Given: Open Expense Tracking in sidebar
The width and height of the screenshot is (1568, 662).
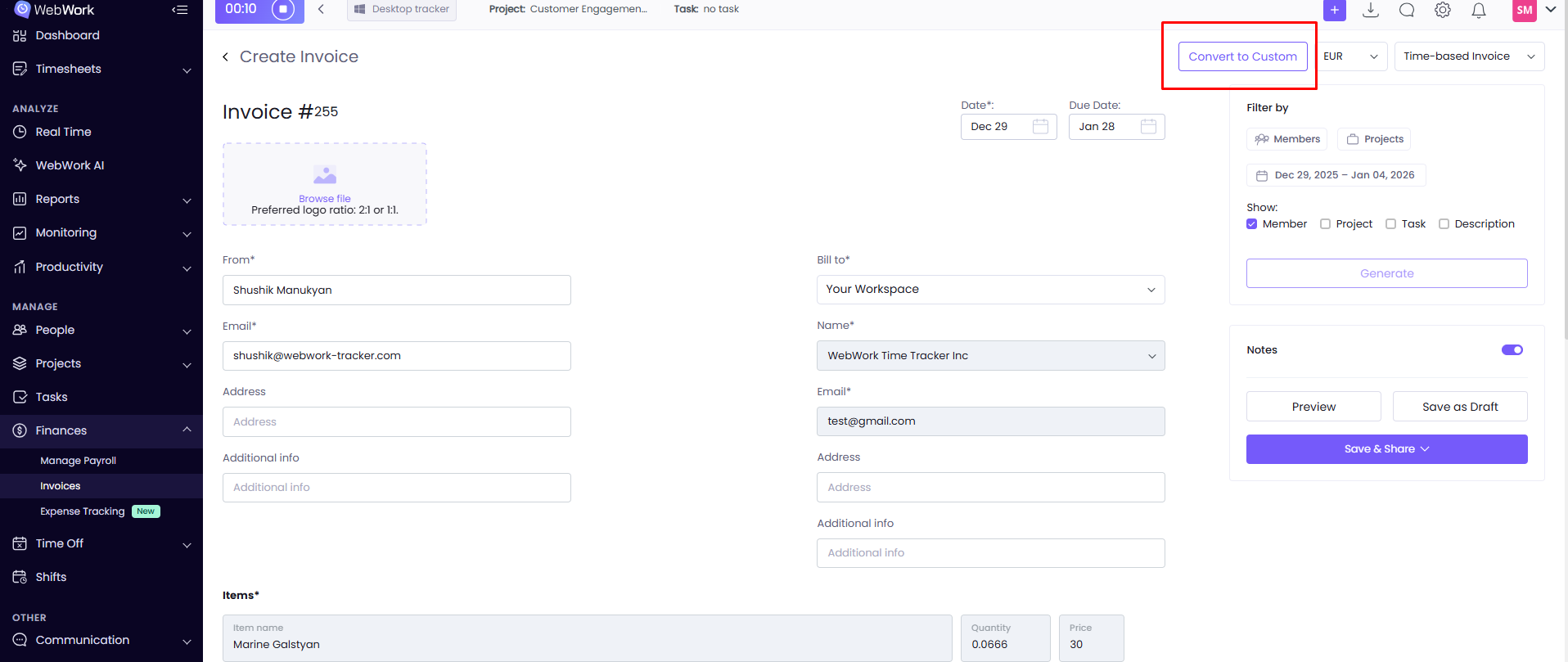Looking at the screenshot, I should click(x=83, y=511).
